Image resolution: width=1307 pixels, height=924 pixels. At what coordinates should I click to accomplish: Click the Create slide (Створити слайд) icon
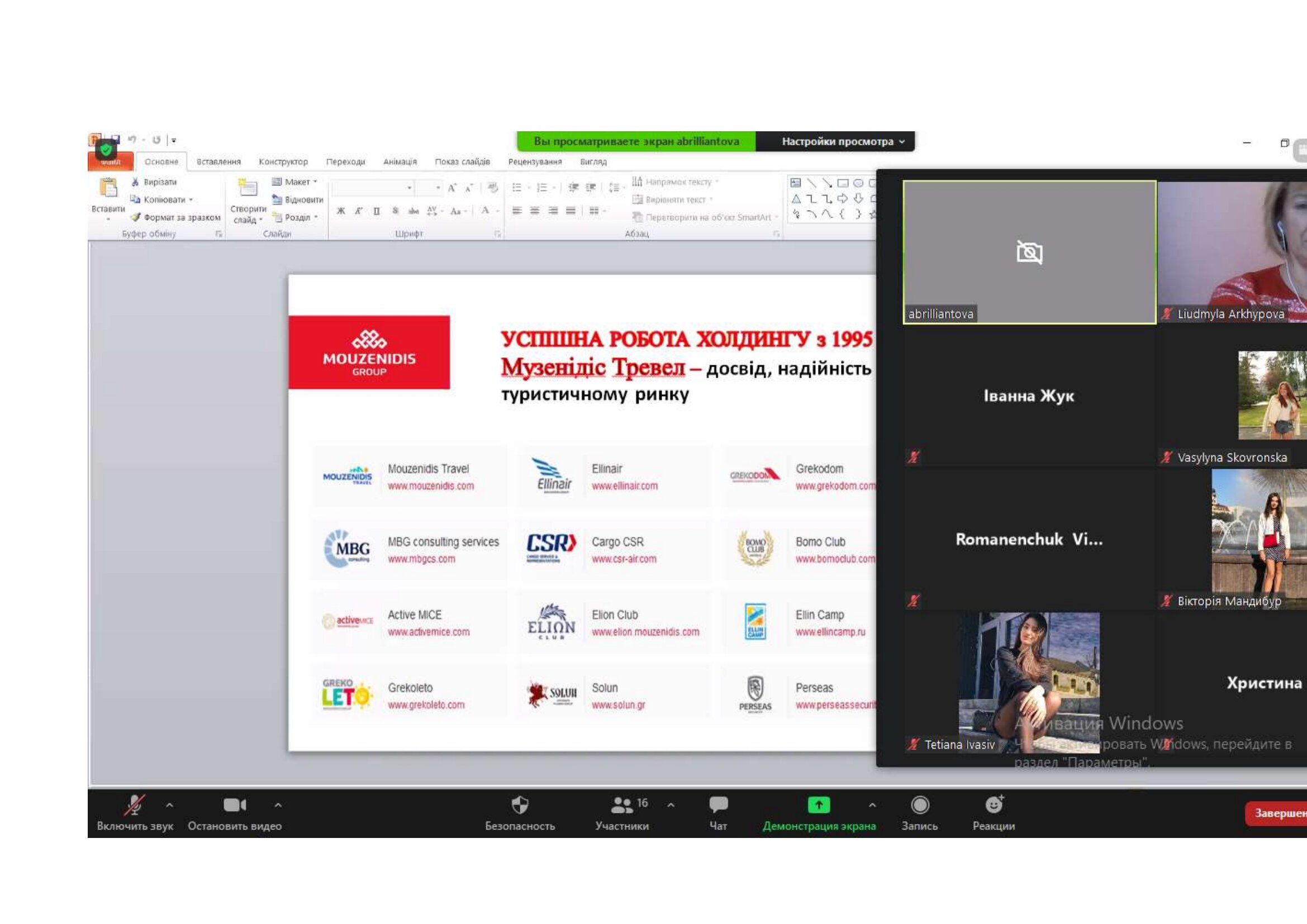pos(248,188)
